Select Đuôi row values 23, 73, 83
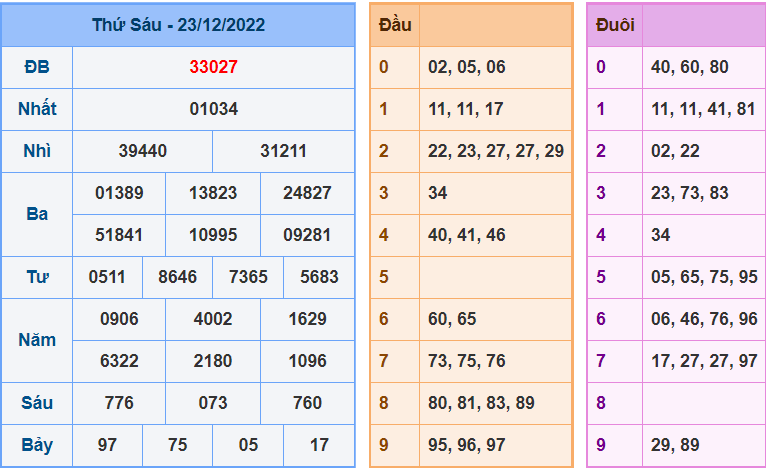The image size is (766, 468). pos(689,193)
